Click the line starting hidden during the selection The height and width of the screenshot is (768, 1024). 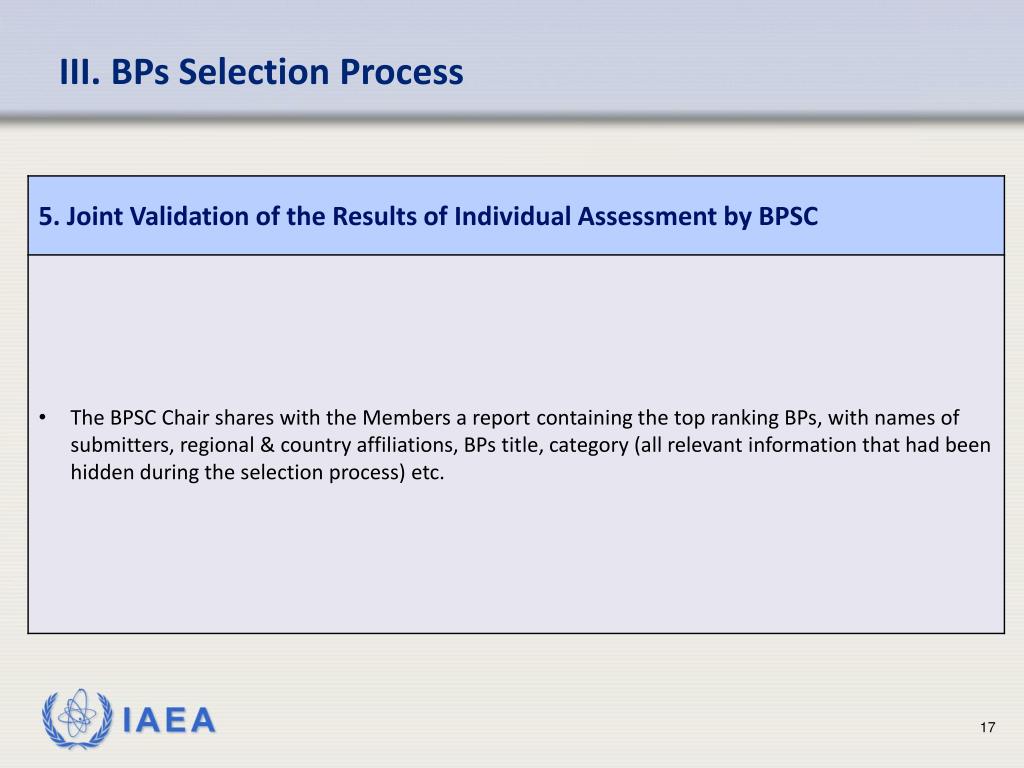257,472
